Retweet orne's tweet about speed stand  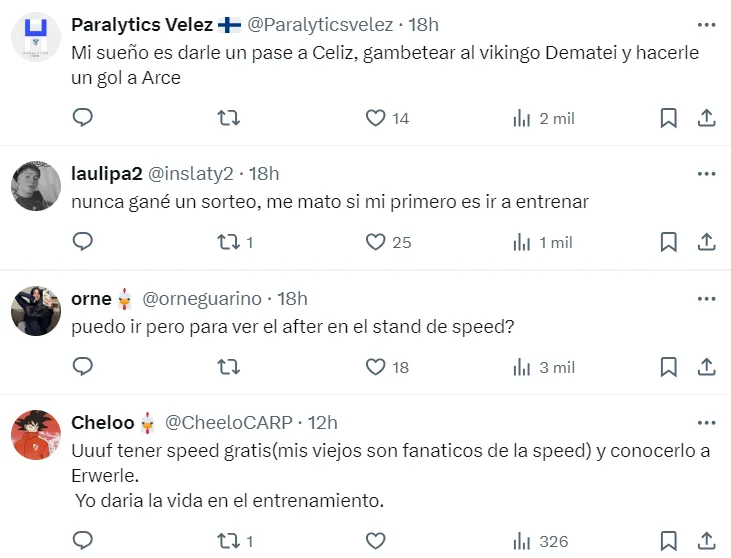click(228, 367)
